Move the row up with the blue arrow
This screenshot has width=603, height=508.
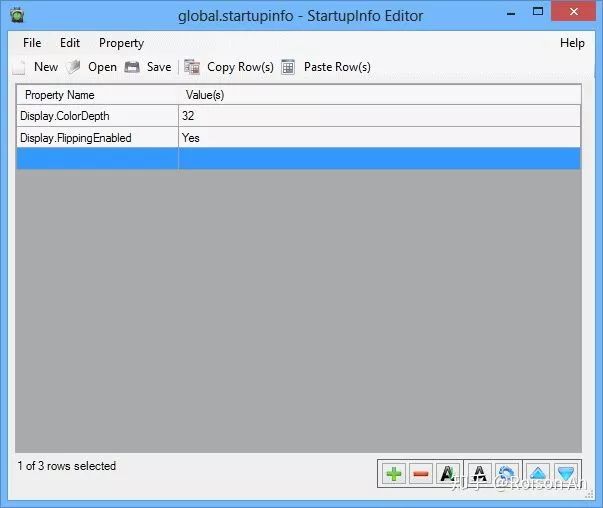(538, 474)
